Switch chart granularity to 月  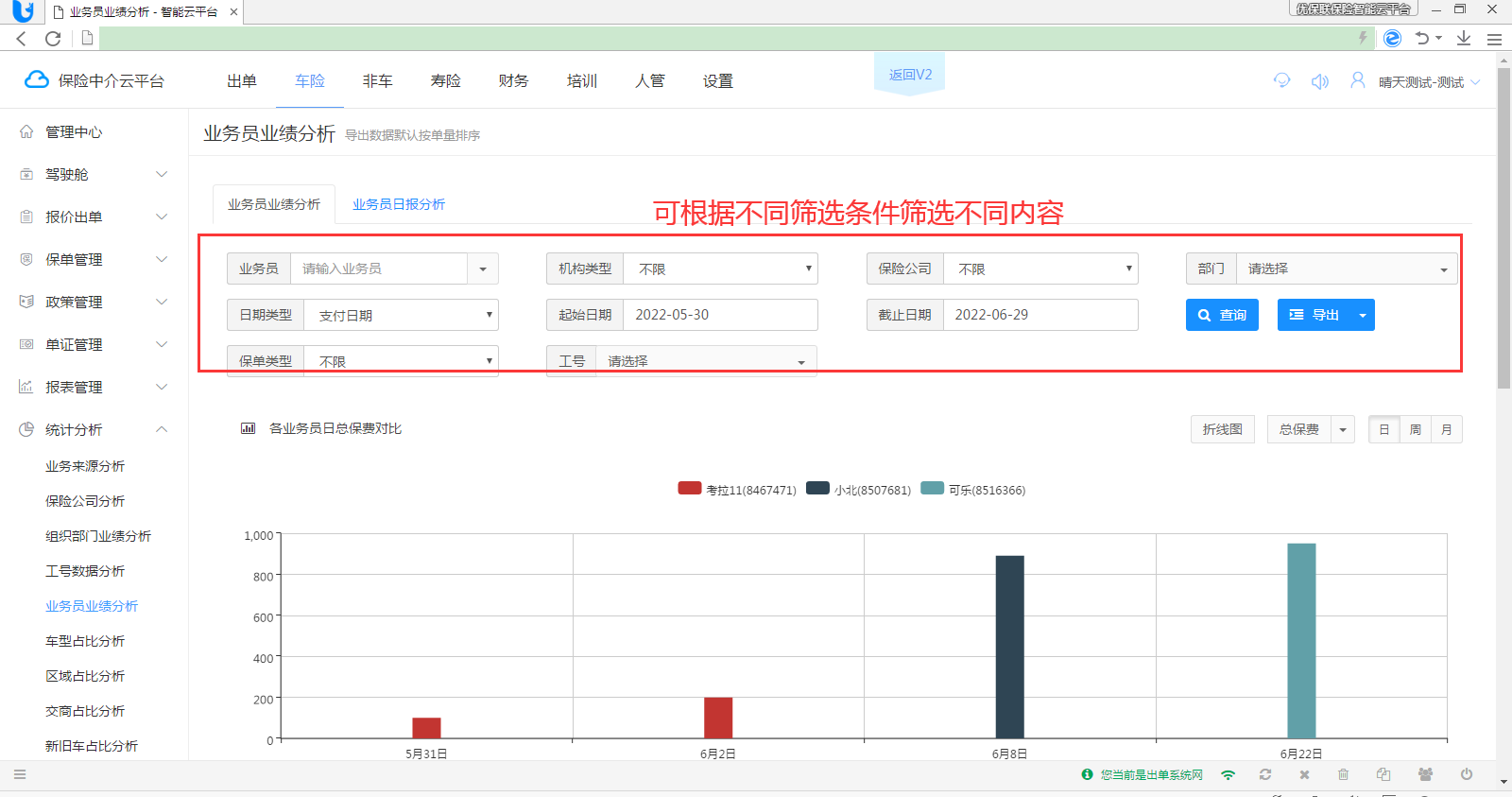[x=1447, y=429]
